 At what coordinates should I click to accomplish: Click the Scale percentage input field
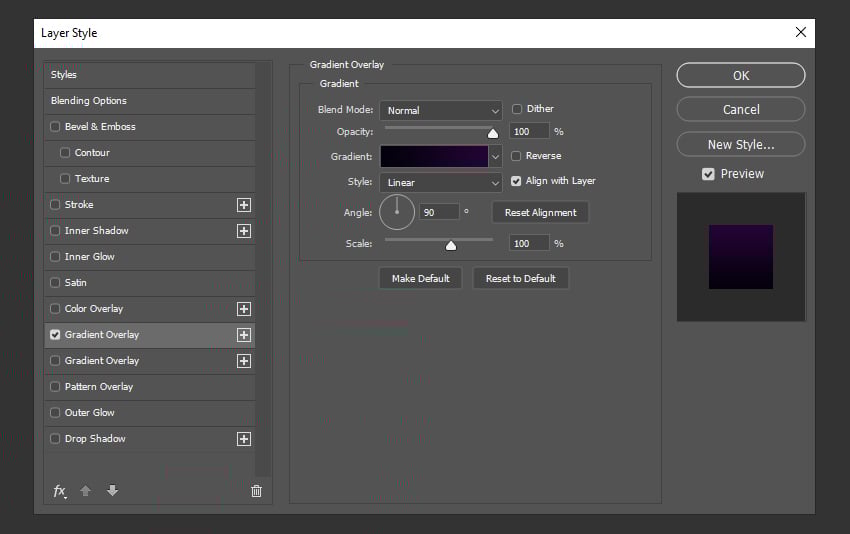529,244
